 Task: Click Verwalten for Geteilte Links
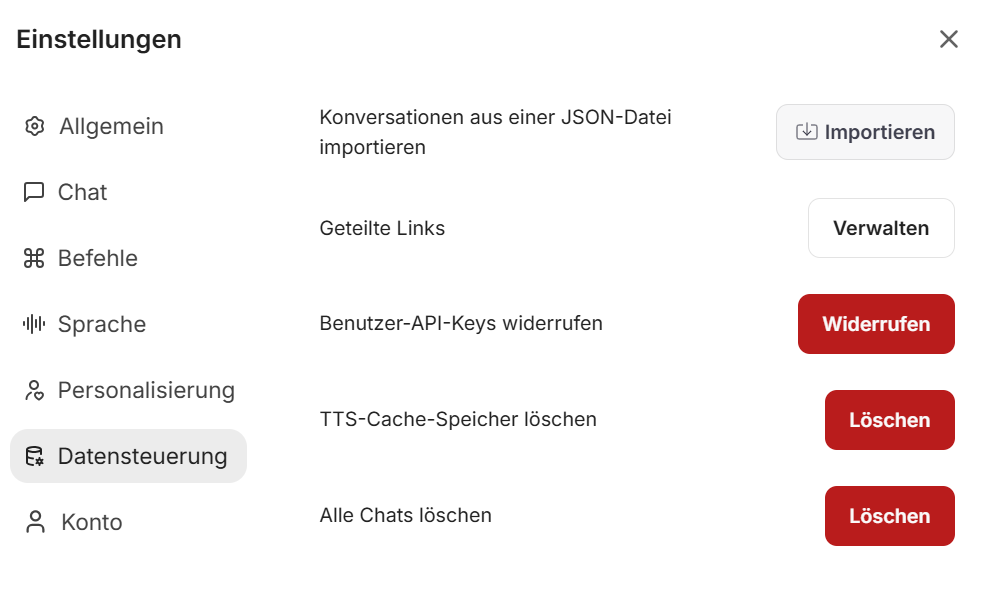880,228
